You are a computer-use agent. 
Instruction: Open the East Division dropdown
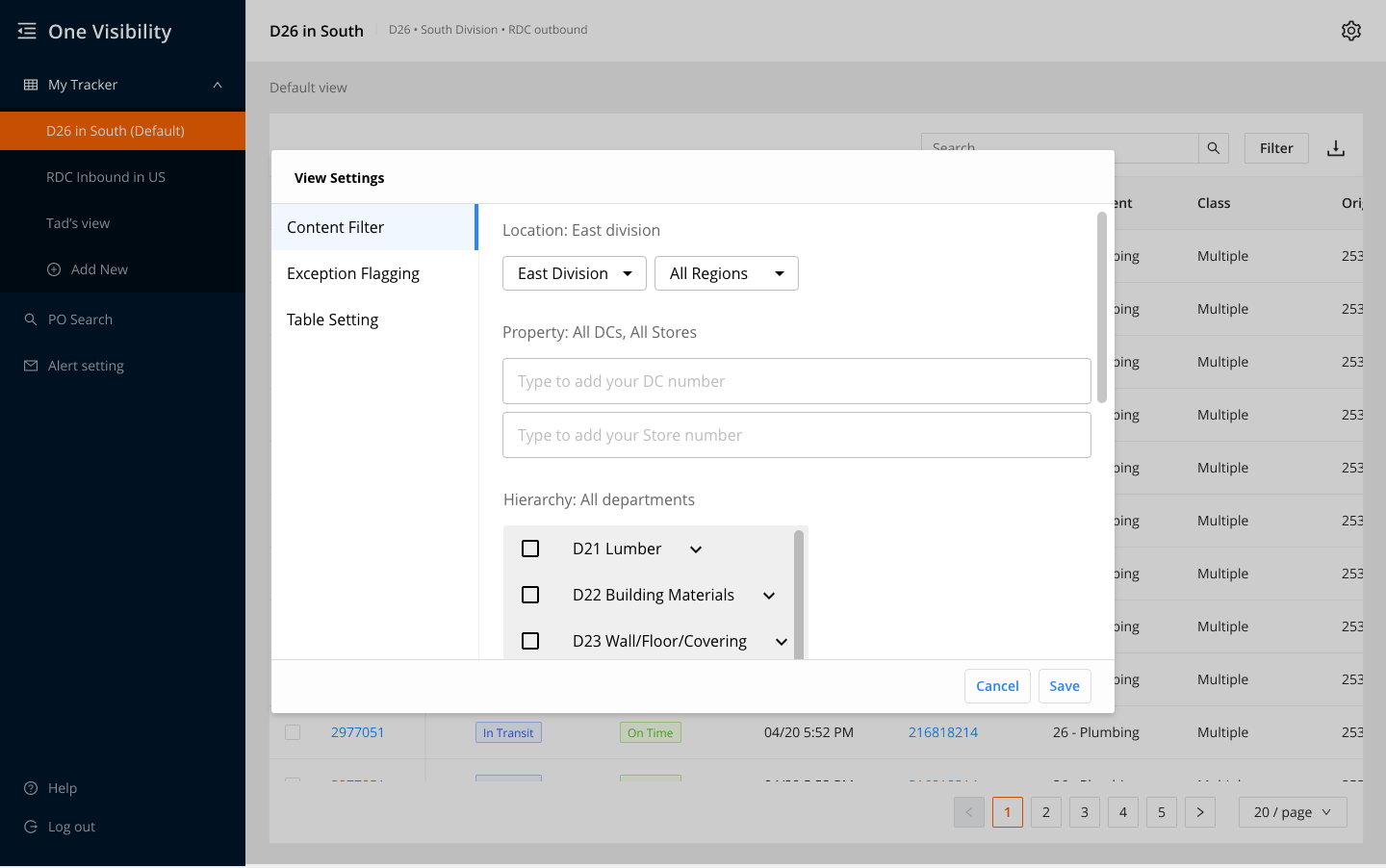coord(575,273)
